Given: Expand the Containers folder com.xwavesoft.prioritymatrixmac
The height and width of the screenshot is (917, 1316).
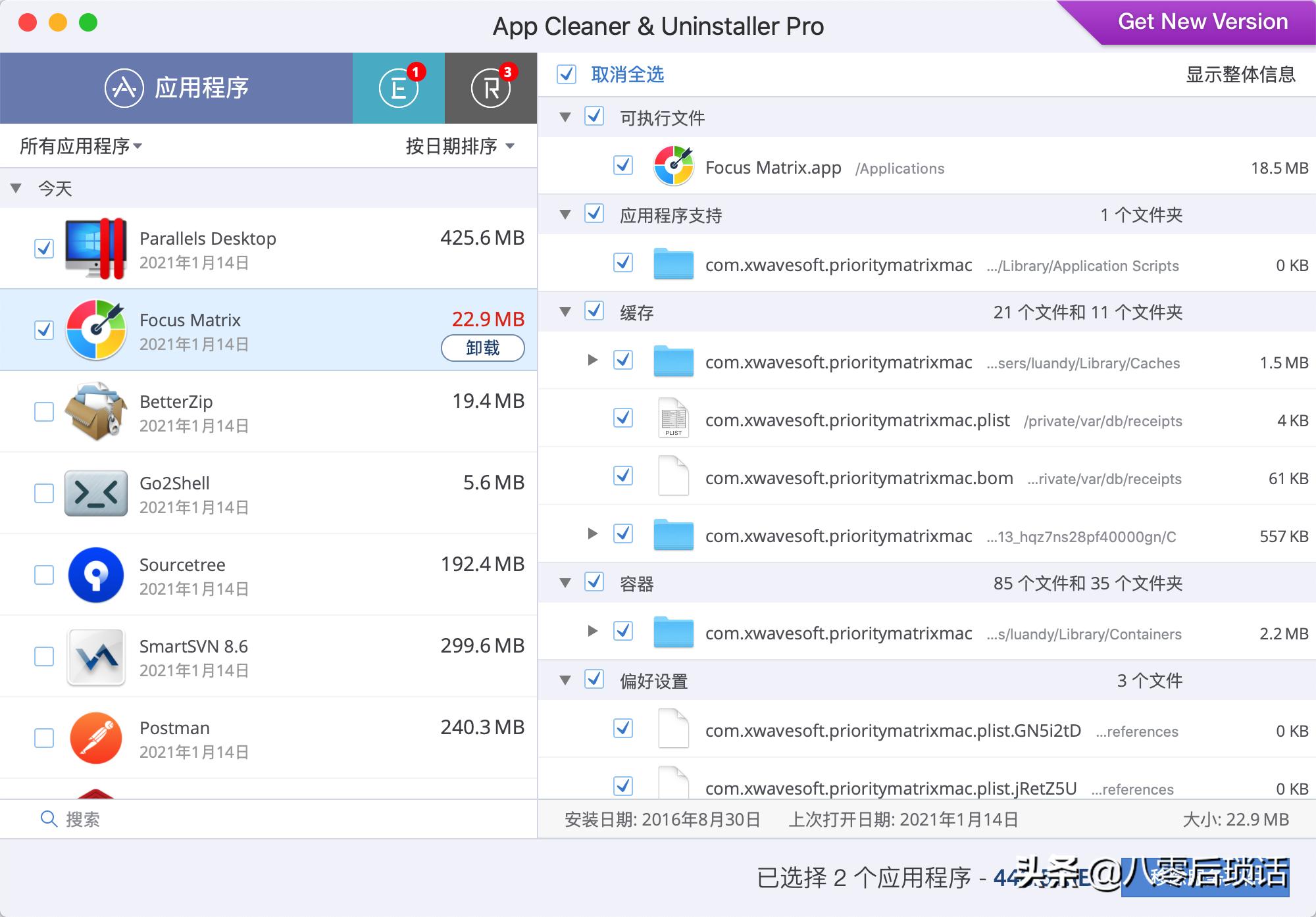Looking at the screenshot, I should 593,632.
